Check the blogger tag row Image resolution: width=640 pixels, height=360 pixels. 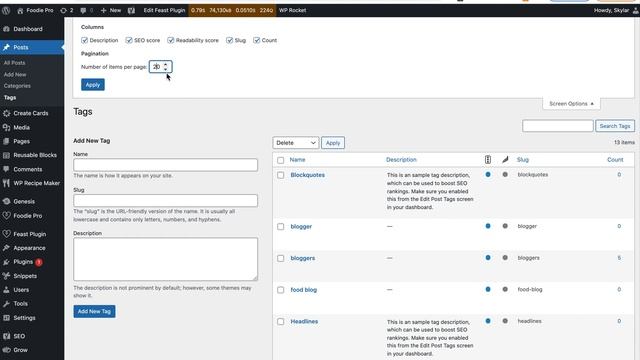pyautogui.click(x=280, y=227)
